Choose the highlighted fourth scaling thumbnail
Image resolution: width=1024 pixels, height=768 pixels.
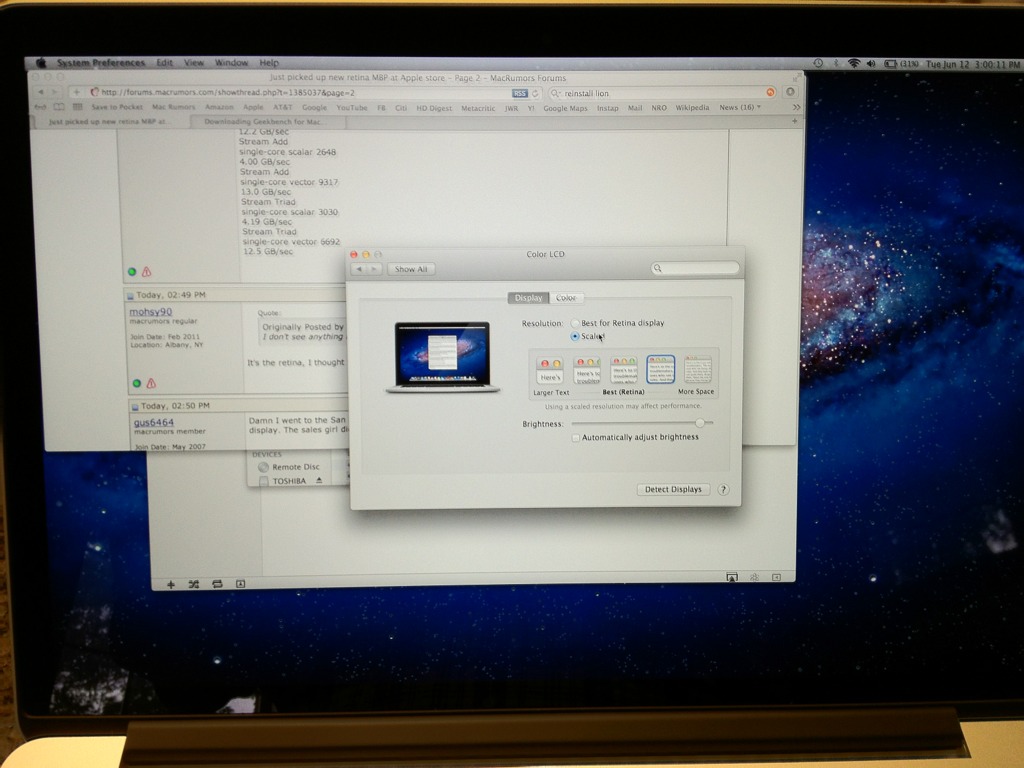660,370
